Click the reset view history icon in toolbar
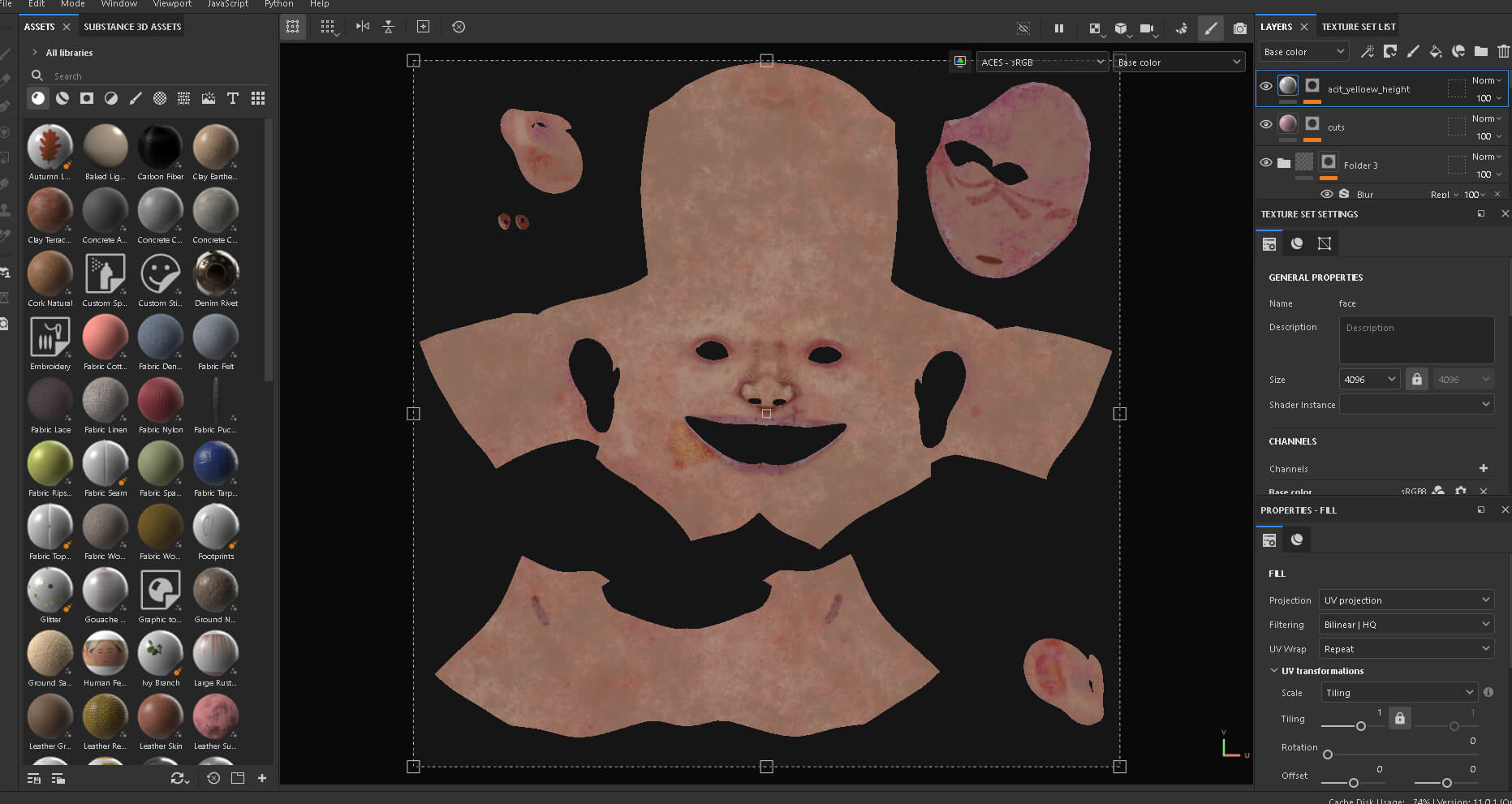The height and width of the screenshot is (804, 1512). click(459, 27)
